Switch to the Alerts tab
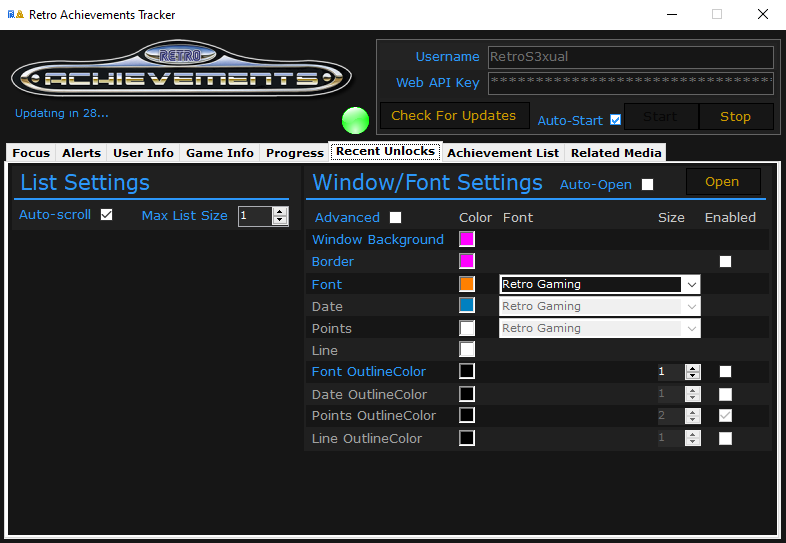The image size is (786, 543). pos(81,153)
